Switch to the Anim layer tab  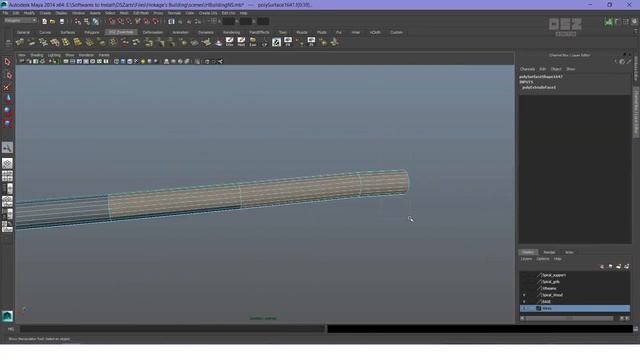tap(569, 252)
